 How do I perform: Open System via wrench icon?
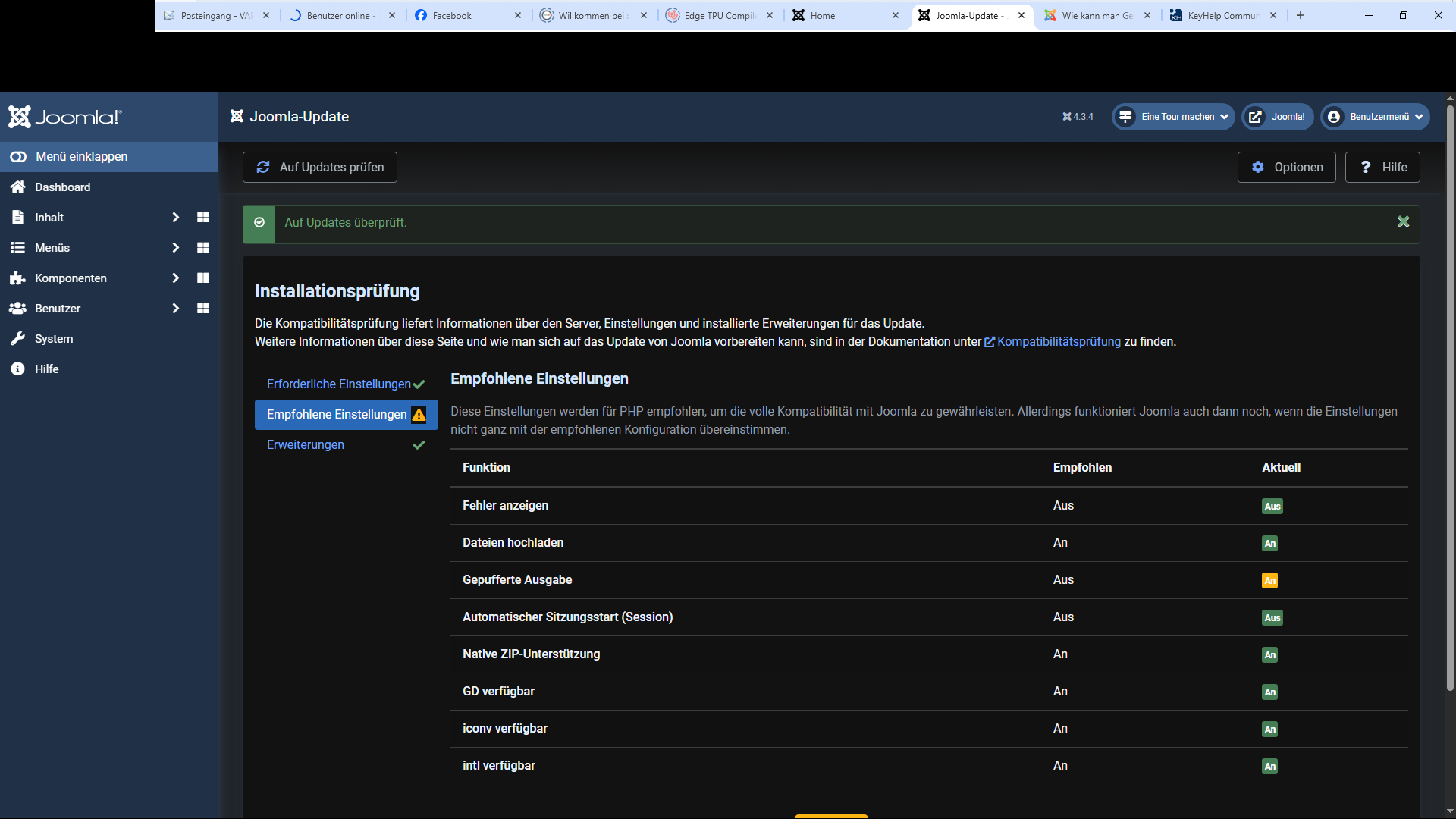click(x=18, y=339)
